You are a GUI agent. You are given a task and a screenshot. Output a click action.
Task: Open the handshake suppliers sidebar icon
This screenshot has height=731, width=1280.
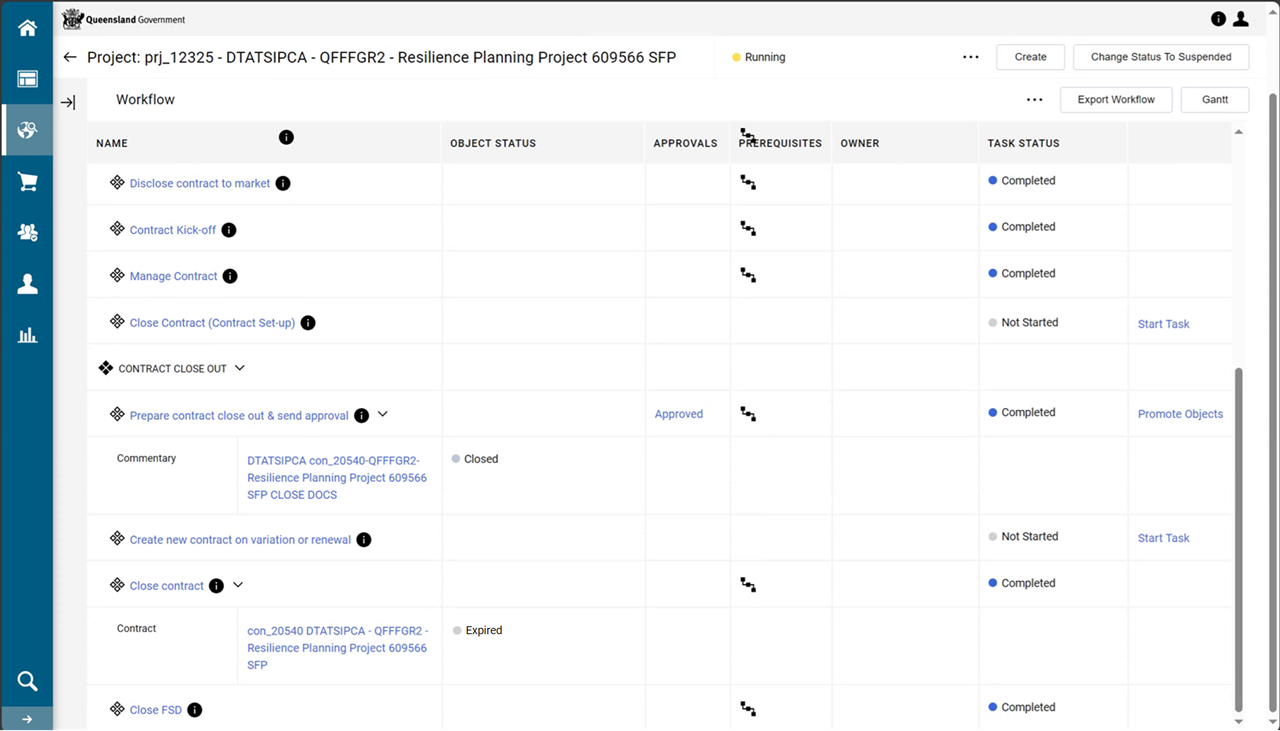tap(27, 233)
